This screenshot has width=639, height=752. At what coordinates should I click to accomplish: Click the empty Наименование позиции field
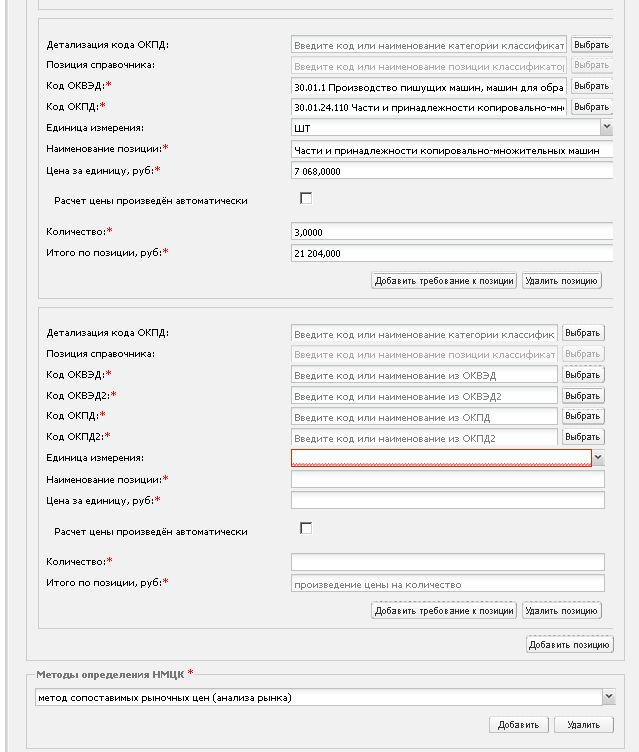pyautogui.click(x=448, y=479)
